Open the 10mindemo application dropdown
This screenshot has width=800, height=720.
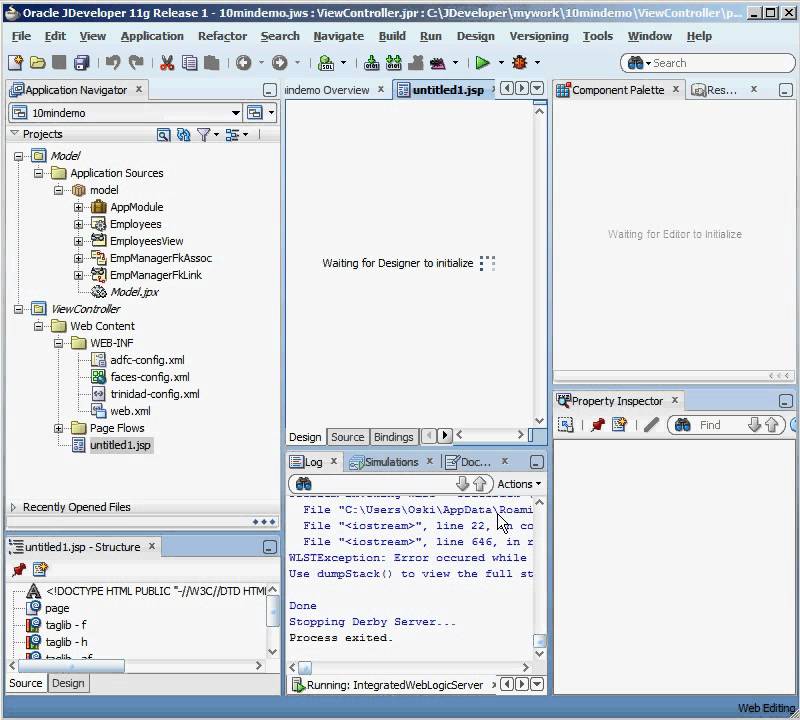[x=236, y=113]
